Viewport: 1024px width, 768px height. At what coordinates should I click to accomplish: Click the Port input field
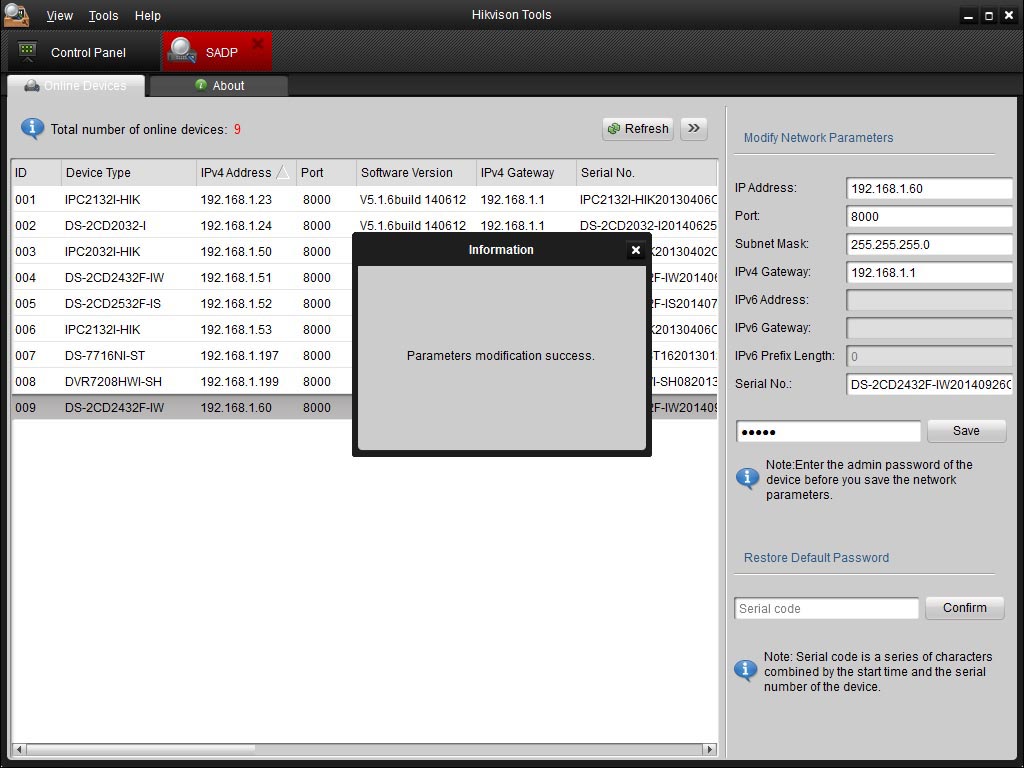point(929,217)
